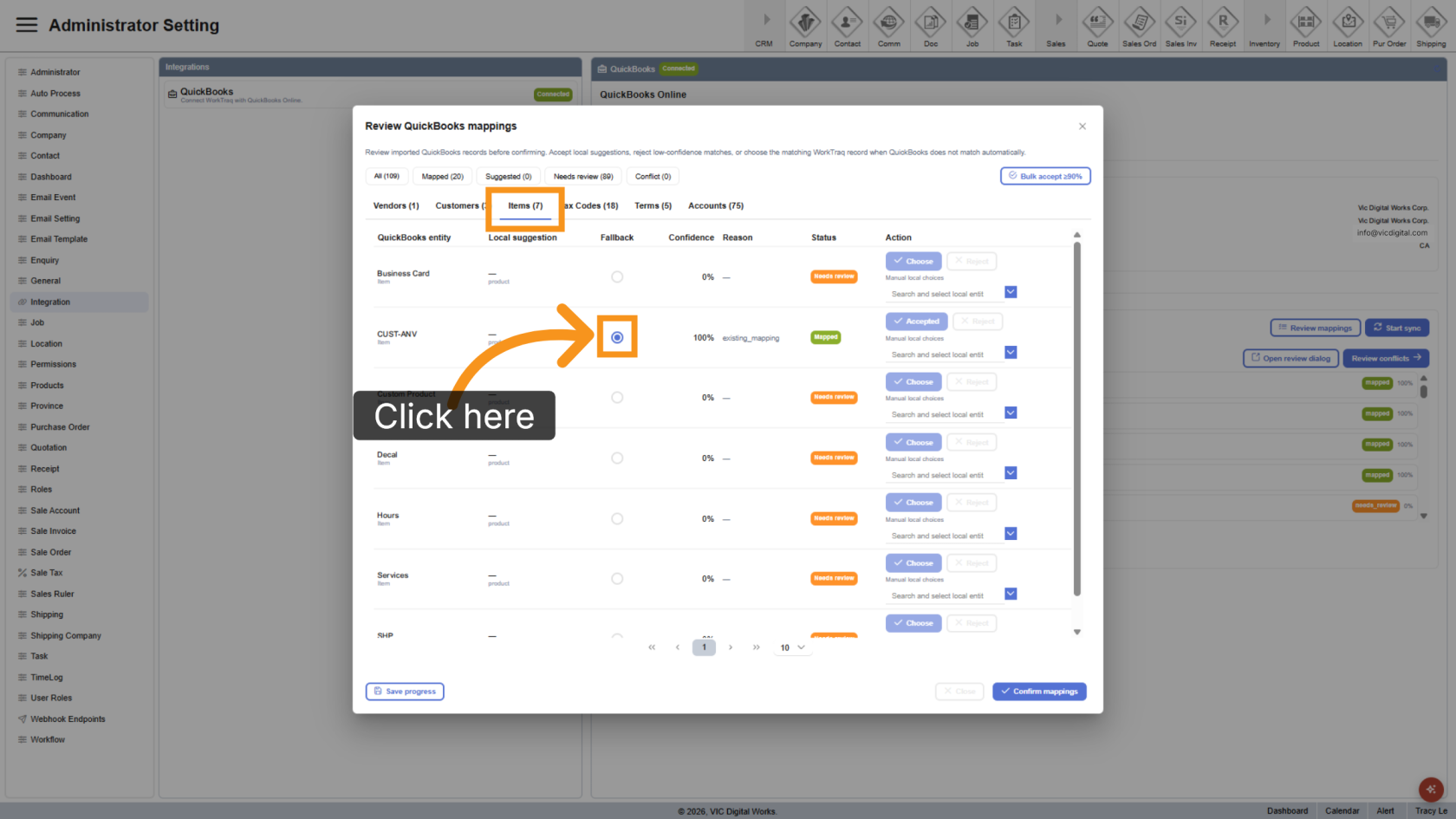Open Webhook Endpoints in the sidebar

[x=68, y=719]
